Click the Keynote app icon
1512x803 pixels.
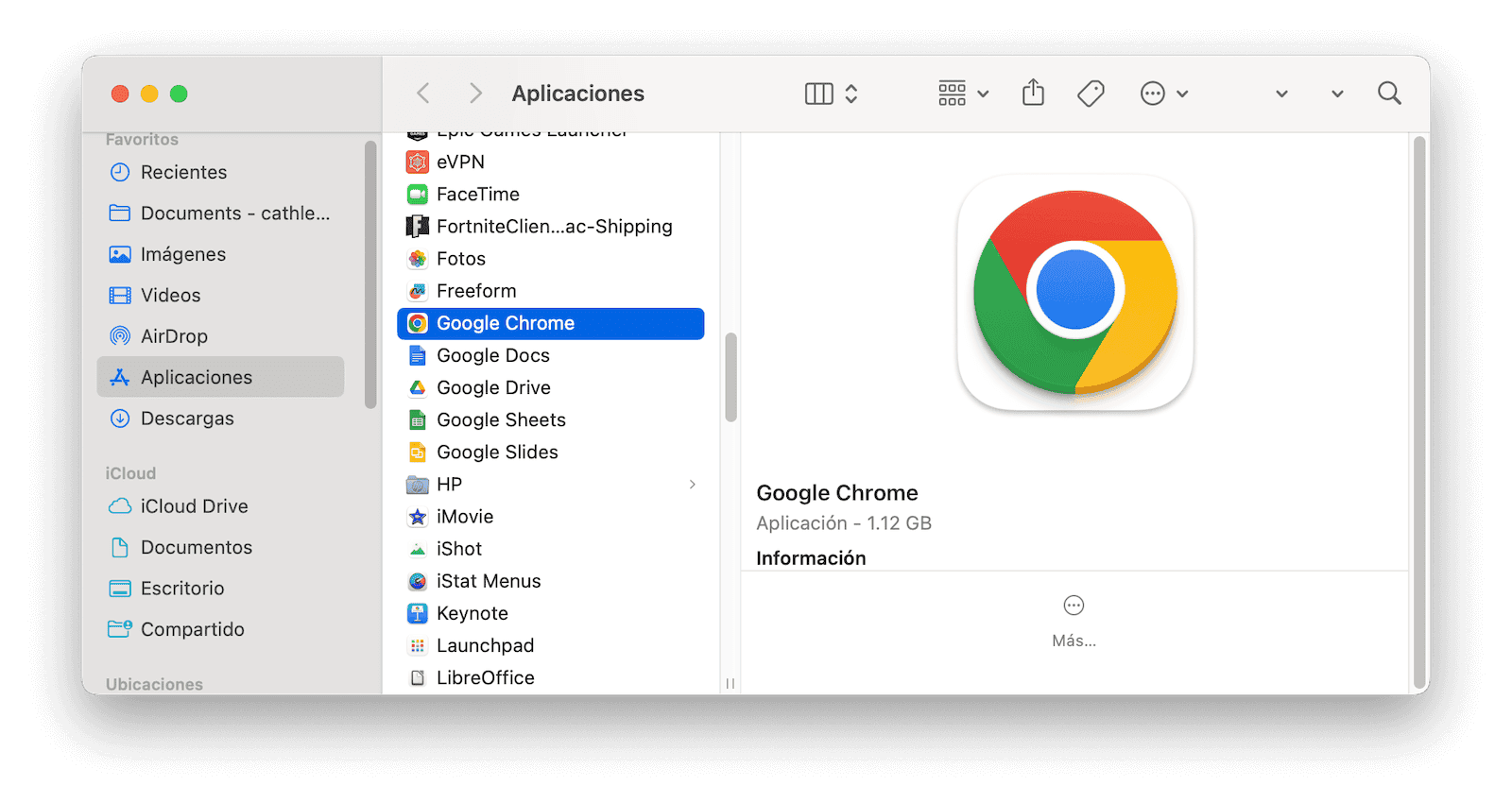[418, 613]
